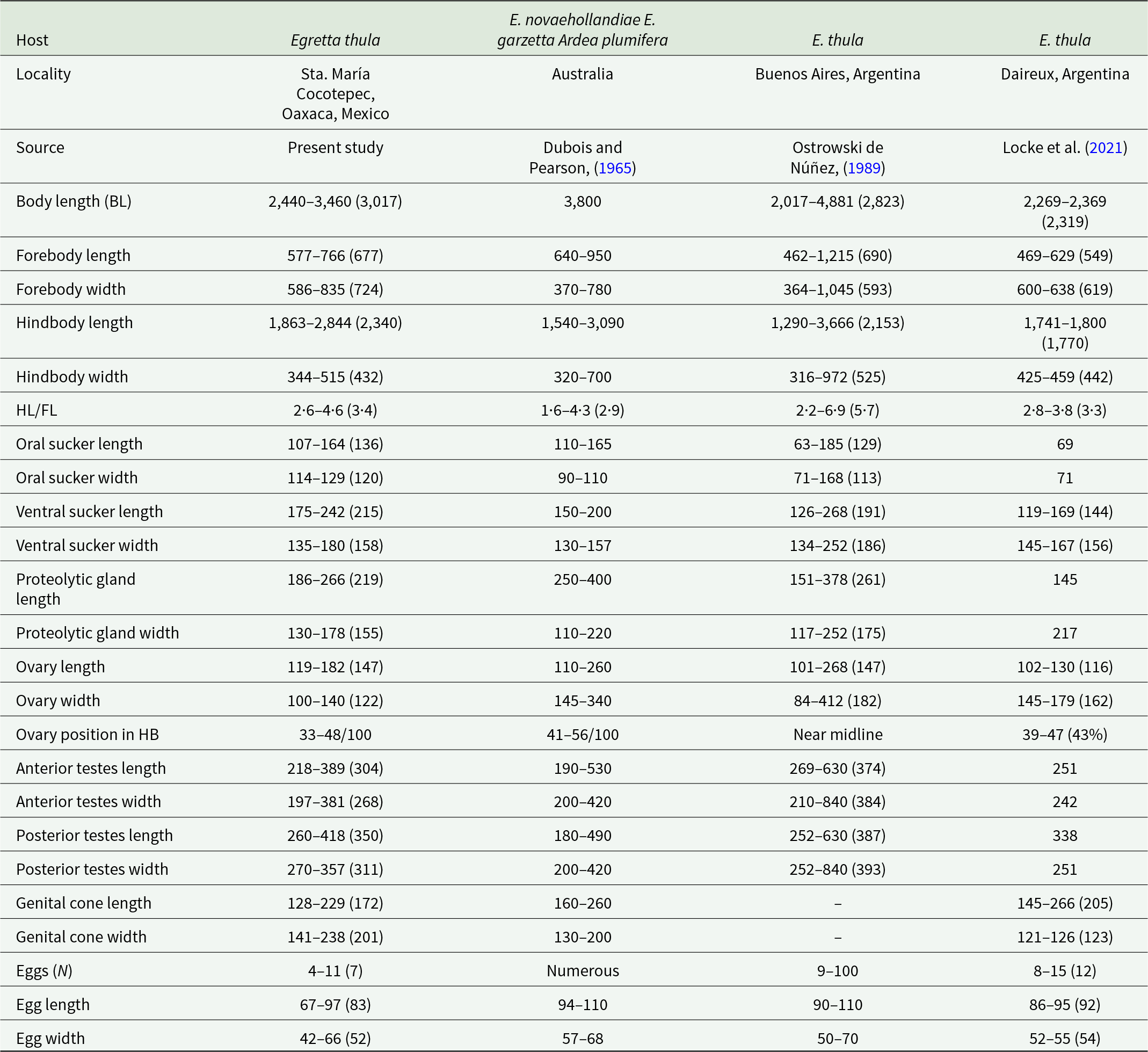This screenshot has width=1148, height=1052.
Task: Open the 2021 citation link
Action: pyautogui.click(x=1105, y=148)
